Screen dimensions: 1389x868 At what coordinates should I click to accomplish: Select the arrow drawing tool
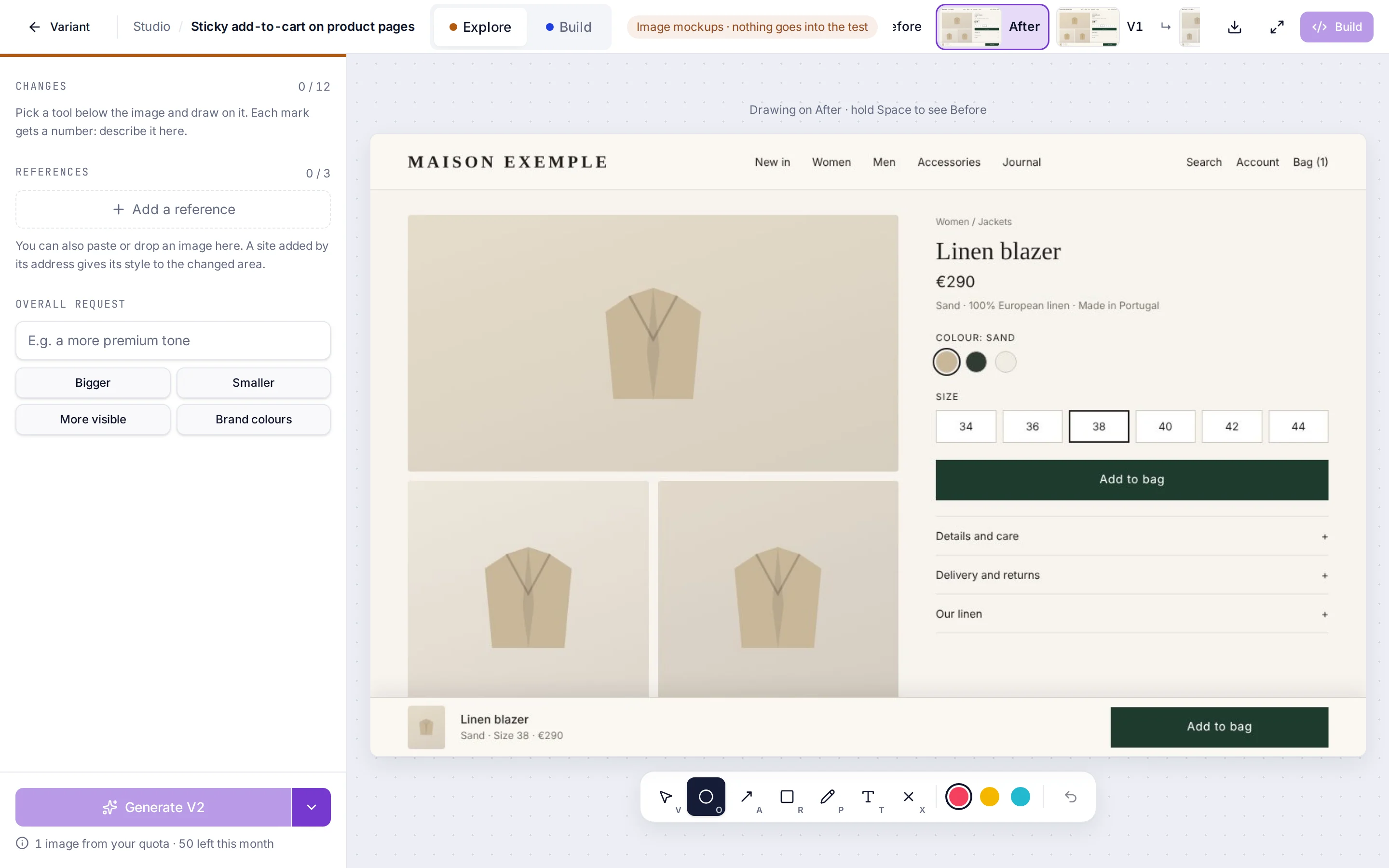pos(747,797)
